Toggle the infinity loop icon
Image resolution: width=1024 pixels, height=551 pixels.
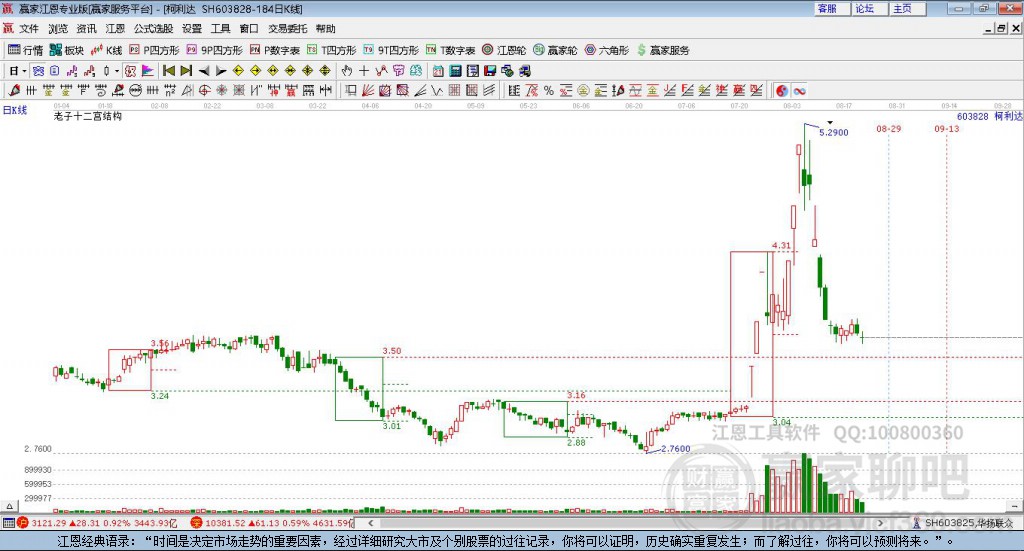799,91
